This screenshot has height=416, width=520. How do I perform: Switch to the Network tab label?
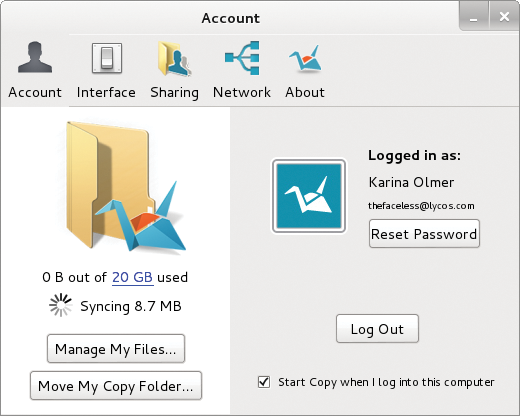point(242,92)
